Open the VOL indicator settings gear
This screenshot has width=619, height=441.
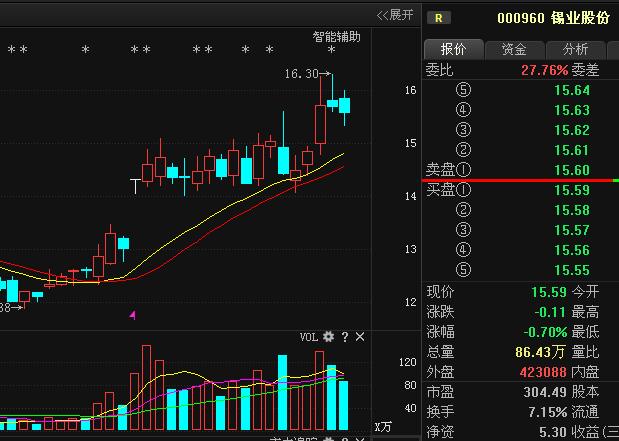point(328,337)
